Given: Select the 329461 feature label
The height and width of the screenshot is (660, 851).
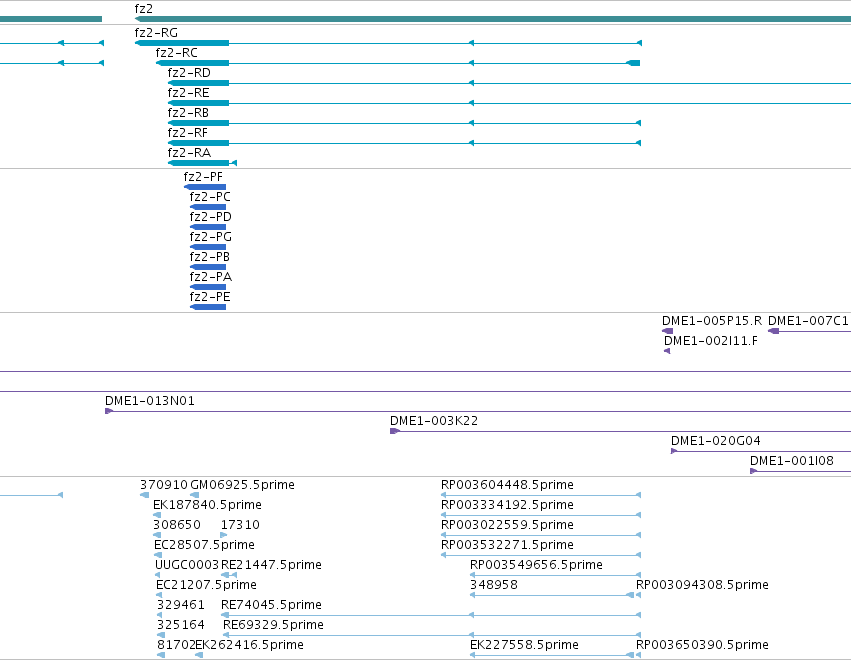Looking at the screenshot, I should 181,606.
